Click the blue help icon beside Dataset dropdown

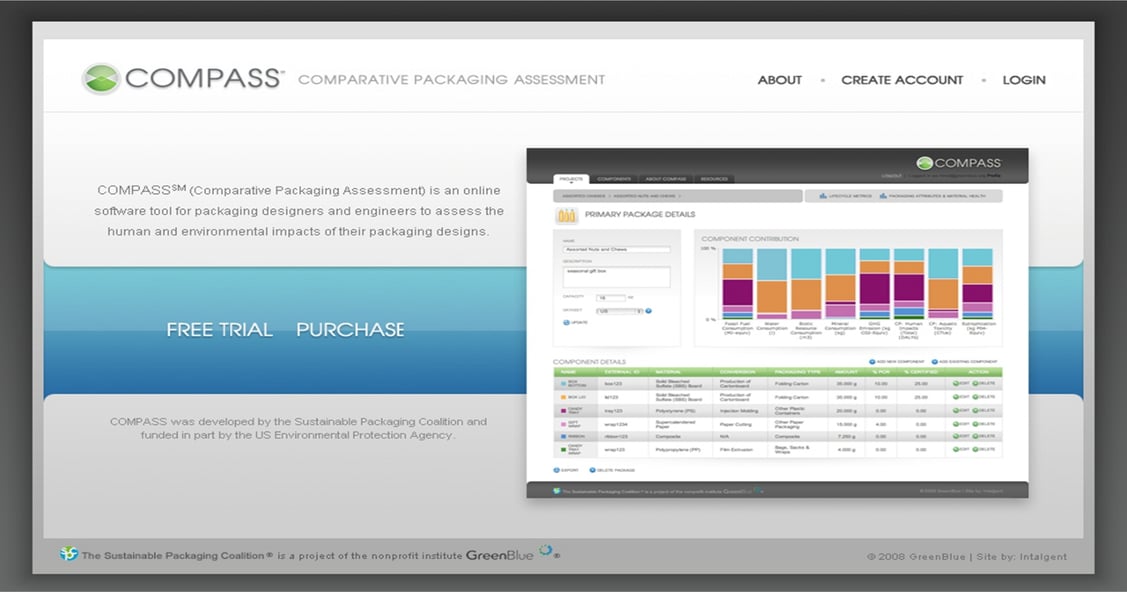pos(648,311)
